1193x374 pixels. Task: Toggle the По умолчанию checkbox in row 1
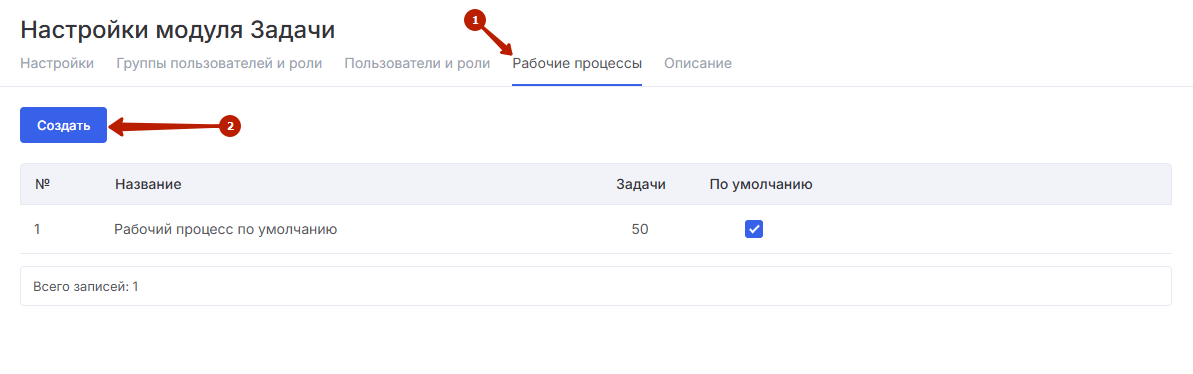[x=753, y=229]
